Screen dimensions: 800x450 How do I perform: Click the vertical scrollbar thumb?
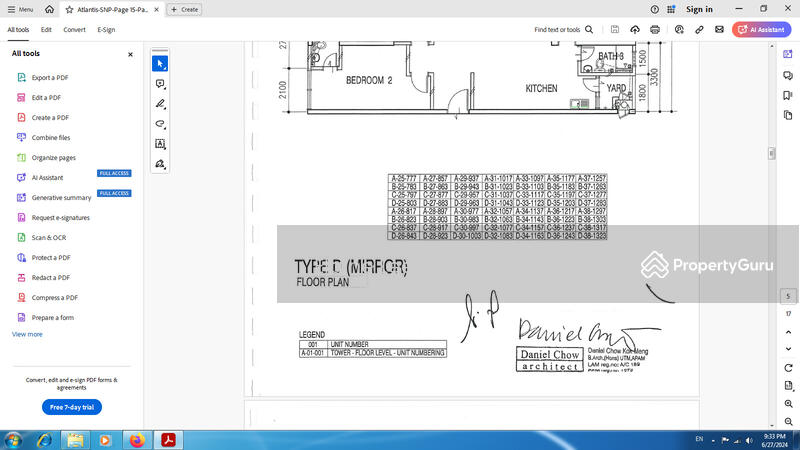click(x=771, y=153)
